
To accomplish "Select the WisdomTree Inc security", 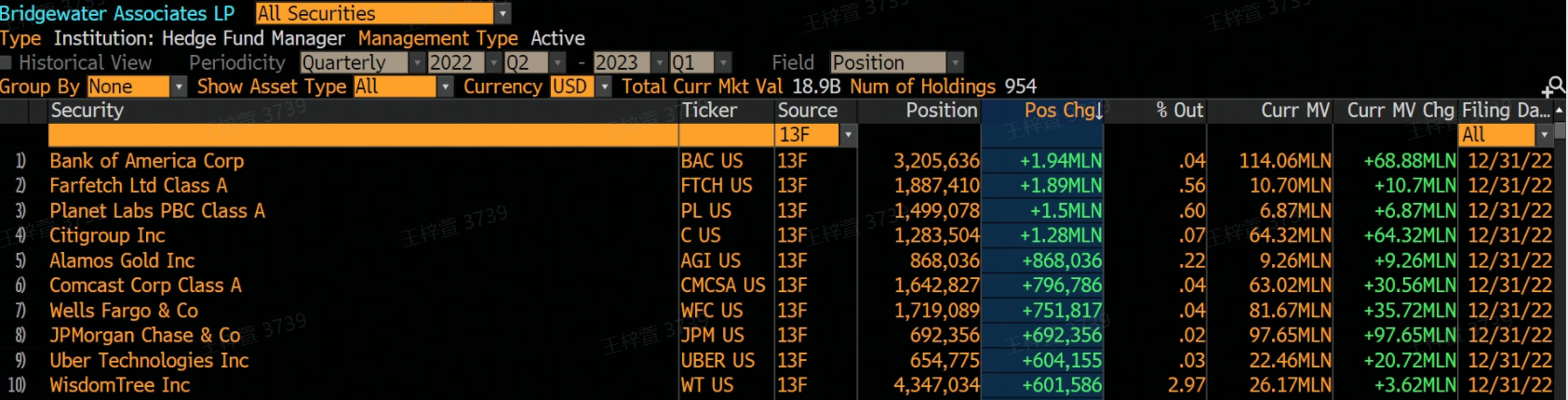I will pyautogui.click(x=119, y=385).
